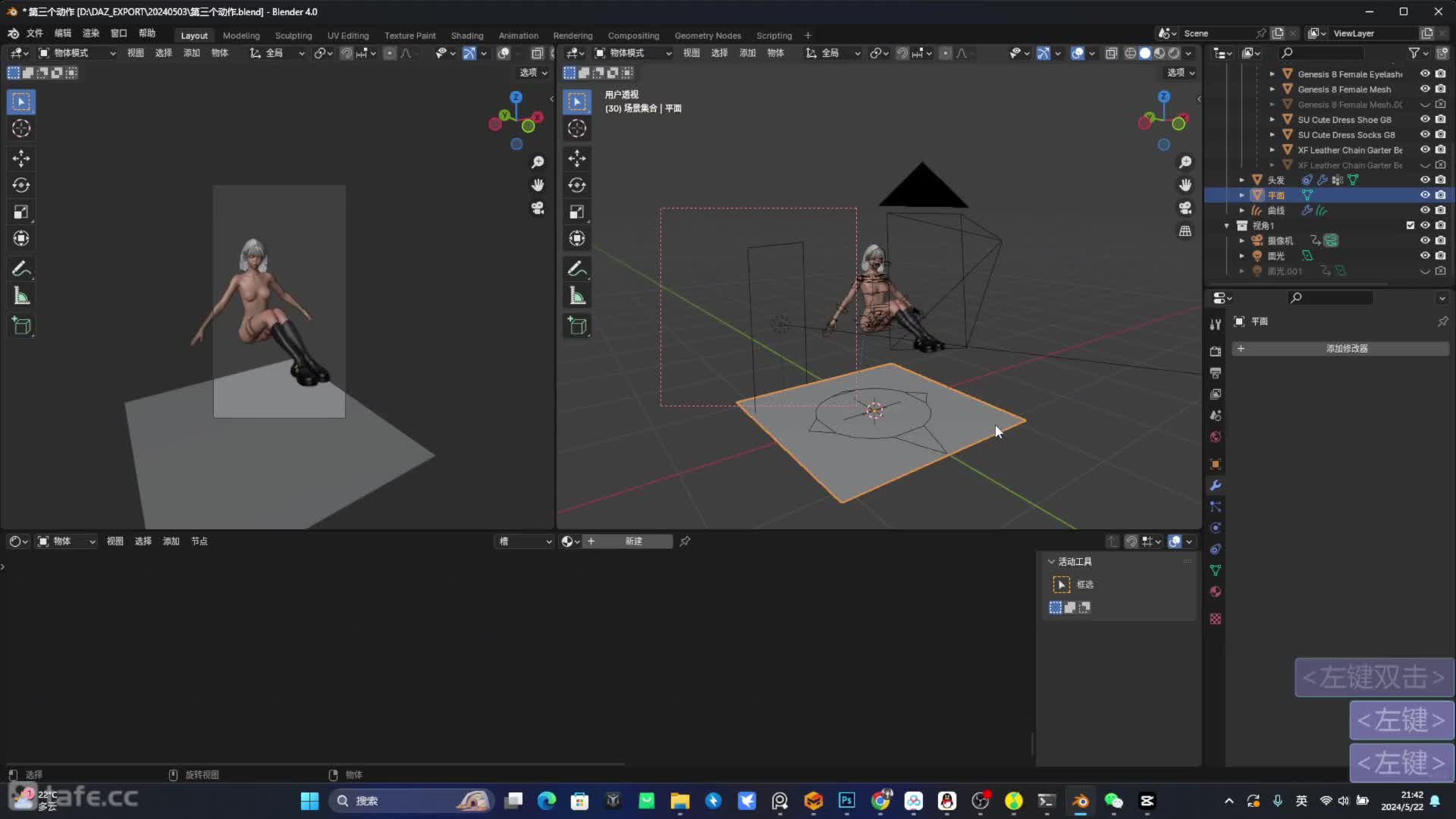Click the box select tool in right viewport
Image resolution: width=1456 pixels, height=819 pixels.
(577, 102)
